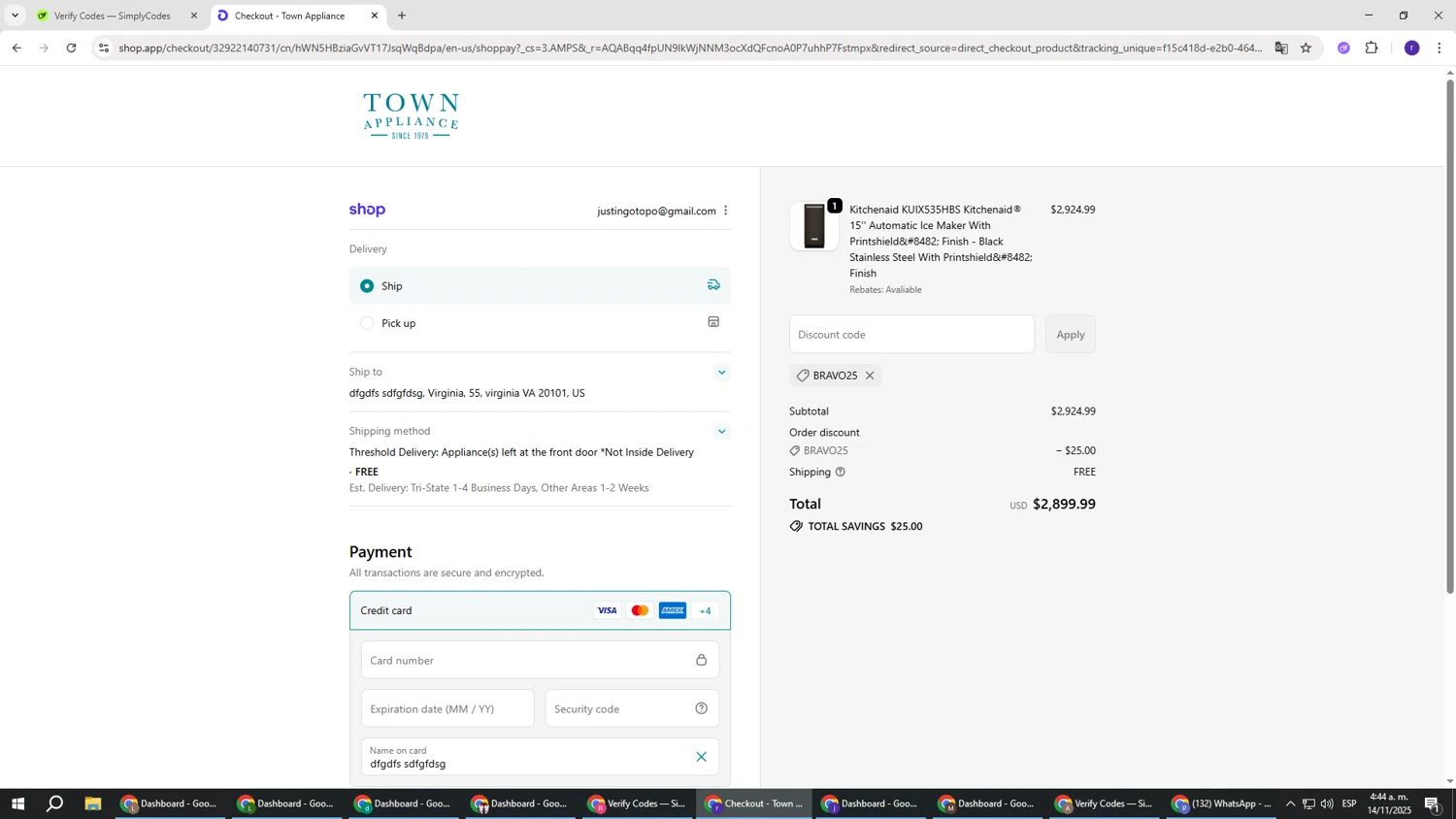View site information icon in address bar
Image resolution: width=1456 pixels, height=819 pixels.
pyautogui.click(x=104, y=48)
